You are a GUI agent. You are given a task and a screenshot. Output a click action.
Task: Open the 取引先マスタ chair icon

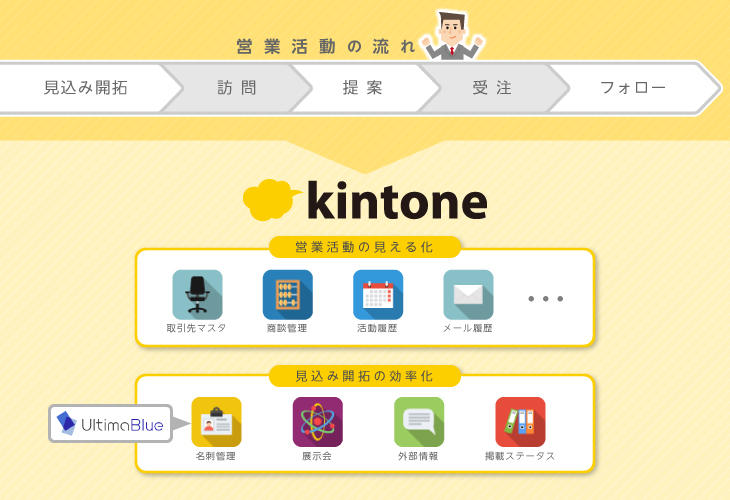pos(197,295)
